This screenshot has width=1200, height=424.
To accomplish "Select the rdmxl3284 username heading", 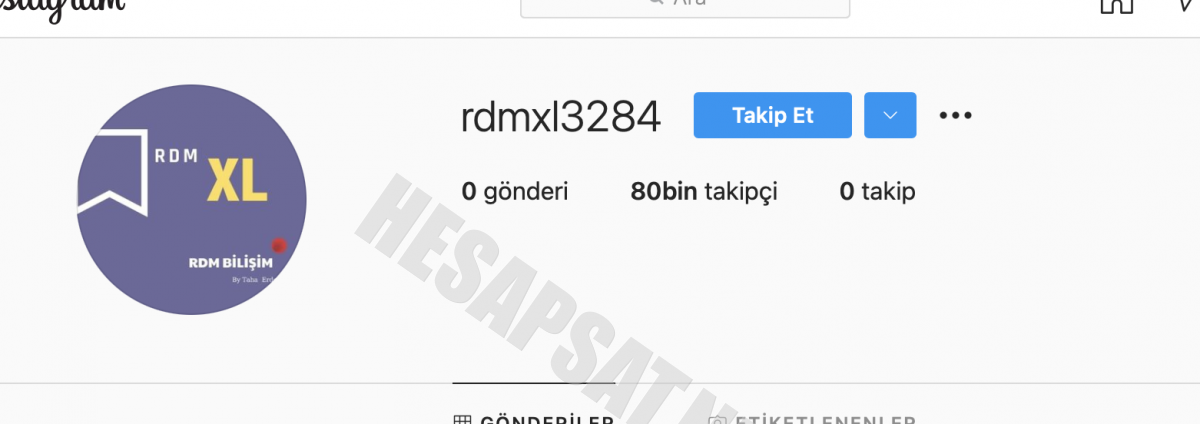I will (561, 117).
